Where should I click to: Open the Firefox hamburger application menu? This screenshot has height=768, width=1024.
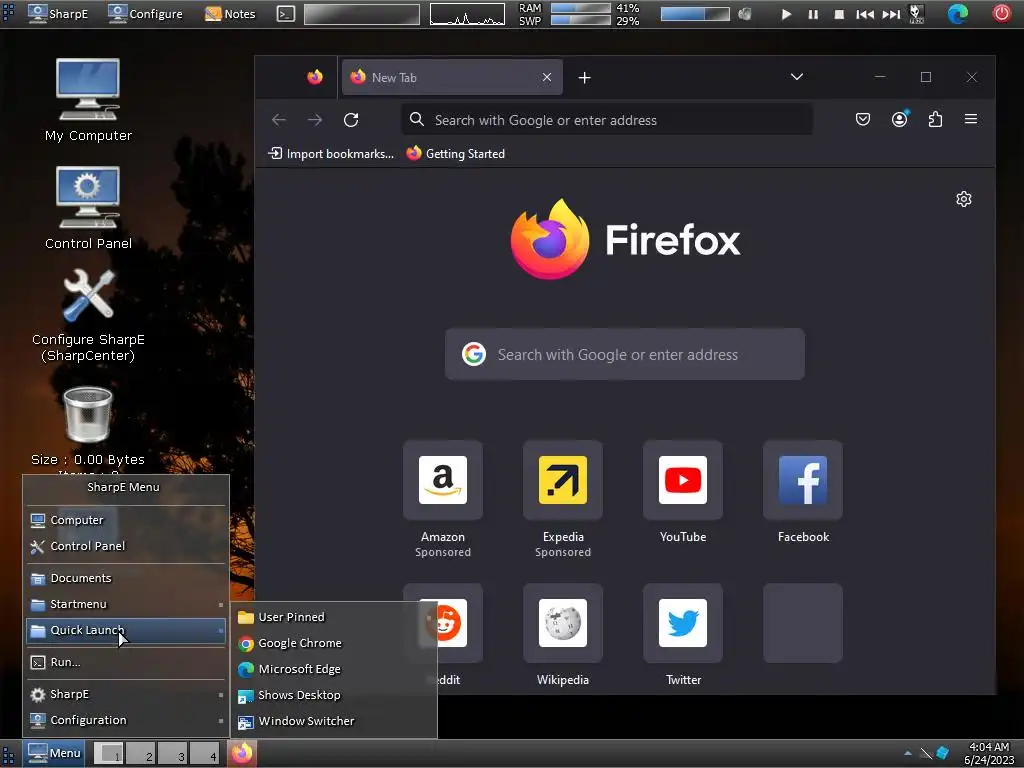pyautogui.click(x=971, y=119)
